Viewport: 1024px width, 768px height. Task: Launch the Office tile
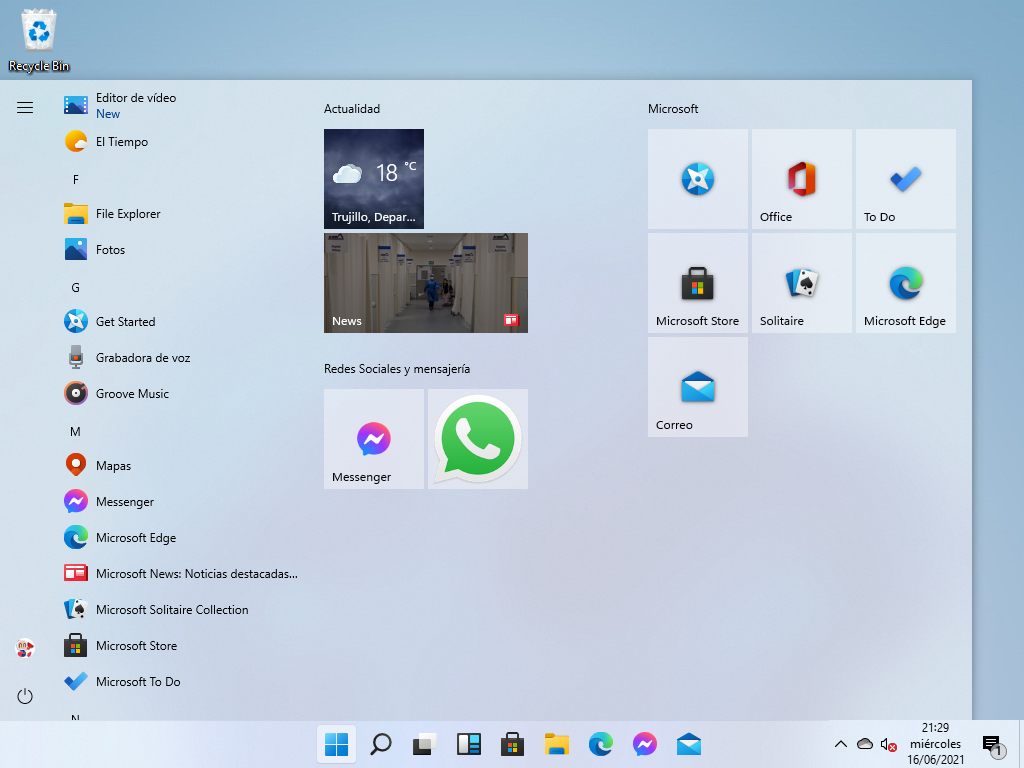(802, 179)
